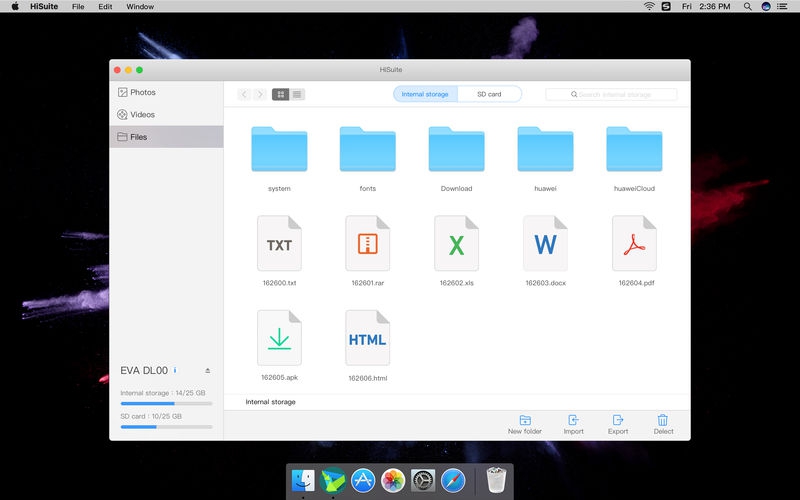The width and height of the screenshot is (800, 500).
Task: Go back with the left chevron
Action: click(244, 94)
